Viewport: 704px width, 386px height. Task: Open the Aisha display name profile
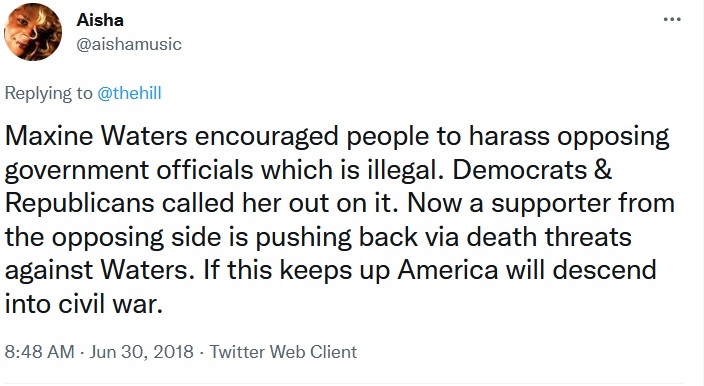(100, 20)
